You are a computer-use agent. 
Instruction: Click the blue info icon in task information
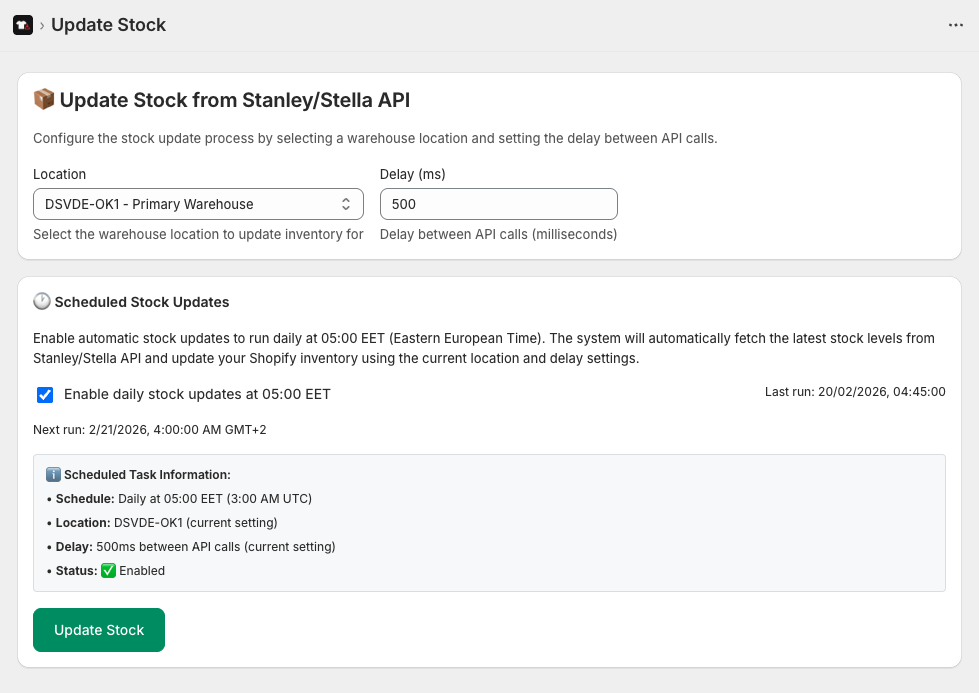tap(53, 475)
